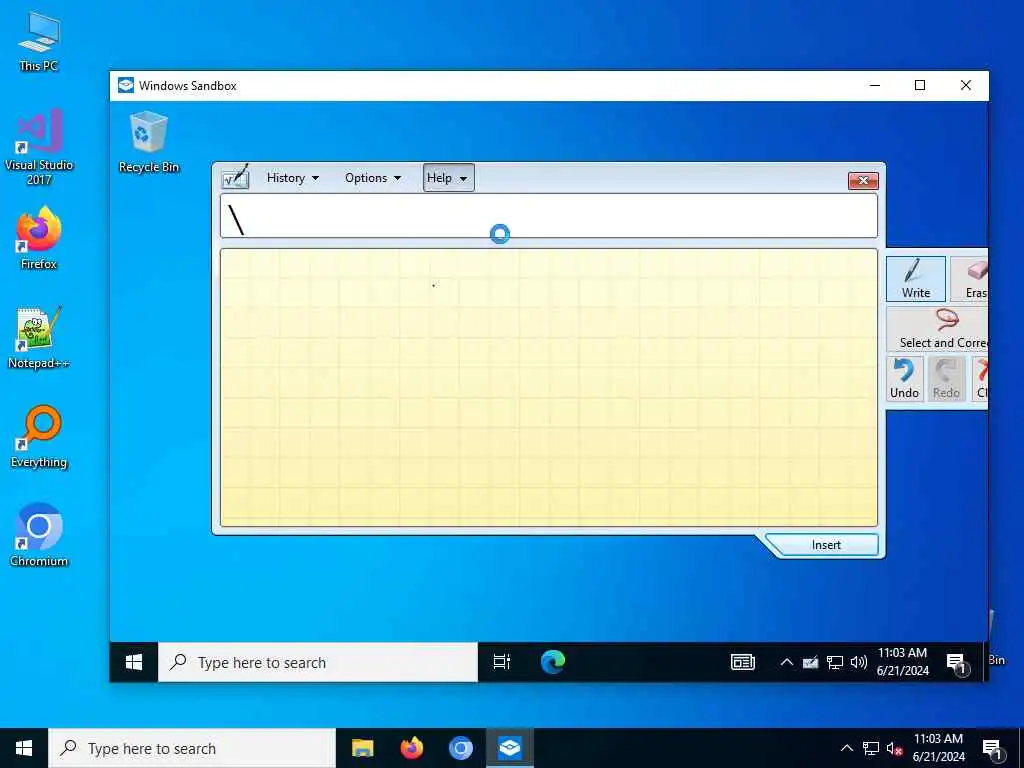Open the Options dropdown menu
The width and height of the screenshot is (1024, 768).
[x=372, y=178]
